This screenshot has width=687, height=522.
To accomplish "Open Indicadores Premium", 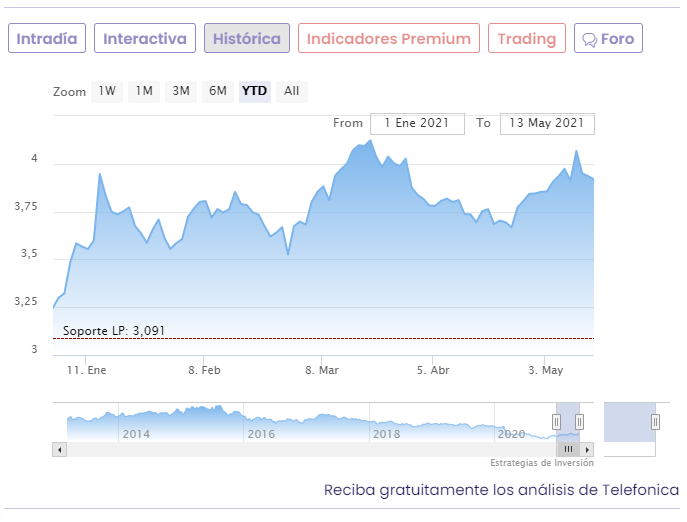I will pos(388,39).
